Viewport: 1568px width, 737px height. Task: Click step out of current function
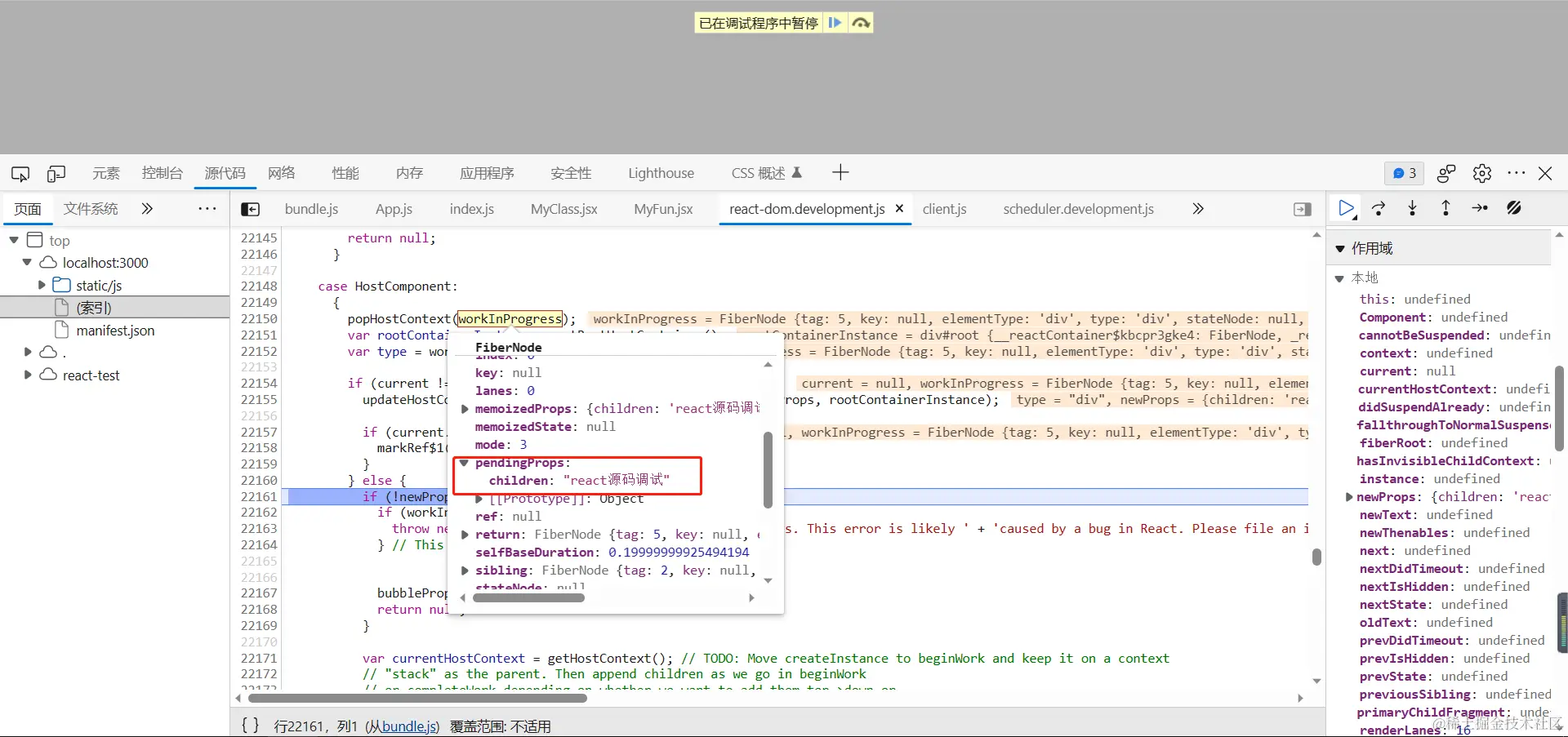pyautogui.click(x=1445, y=209)
